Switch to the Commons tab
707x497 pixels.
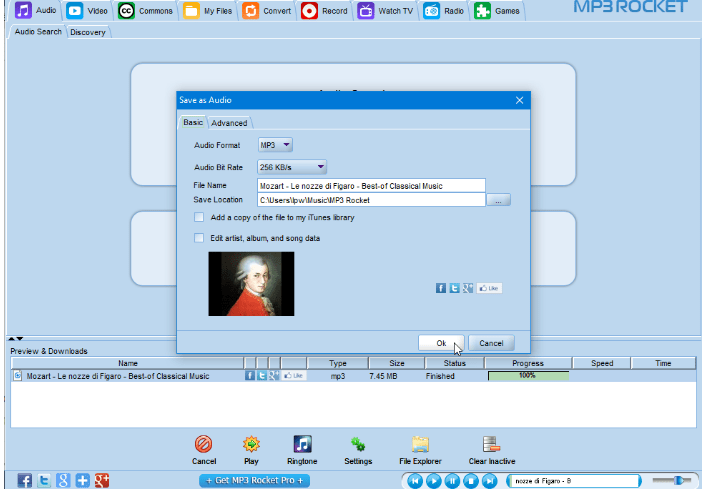pos(145,11)
